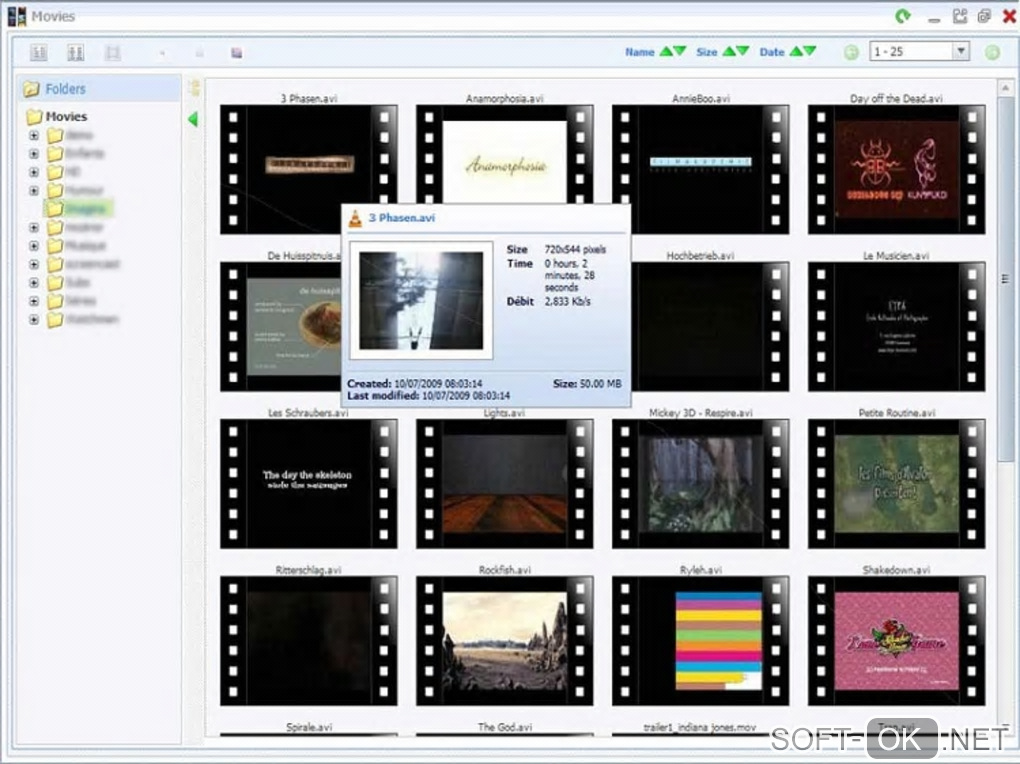Collapse the Folders panel with green arrow
The height and width of the screenshot is (764, 1020).
(x=193, y=120)
